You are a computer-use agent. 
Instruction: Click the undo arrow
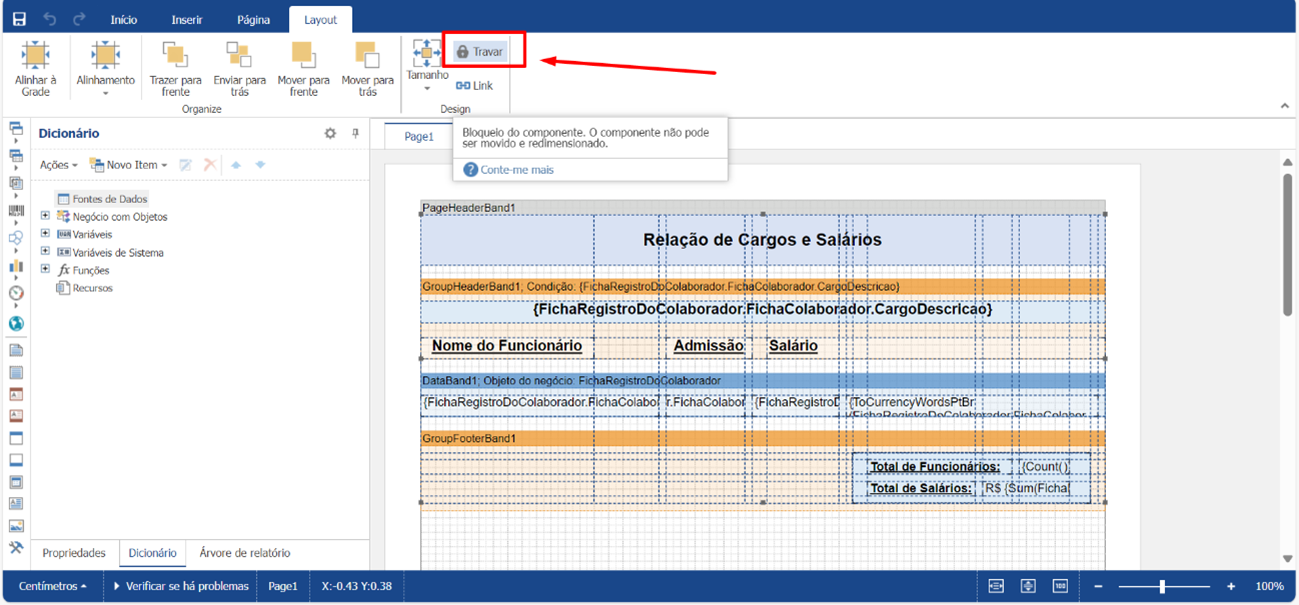click(x=50, y=19)
